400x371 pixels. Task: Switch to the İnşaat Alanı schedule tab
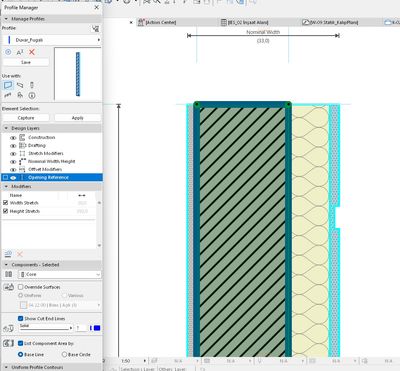245,22
